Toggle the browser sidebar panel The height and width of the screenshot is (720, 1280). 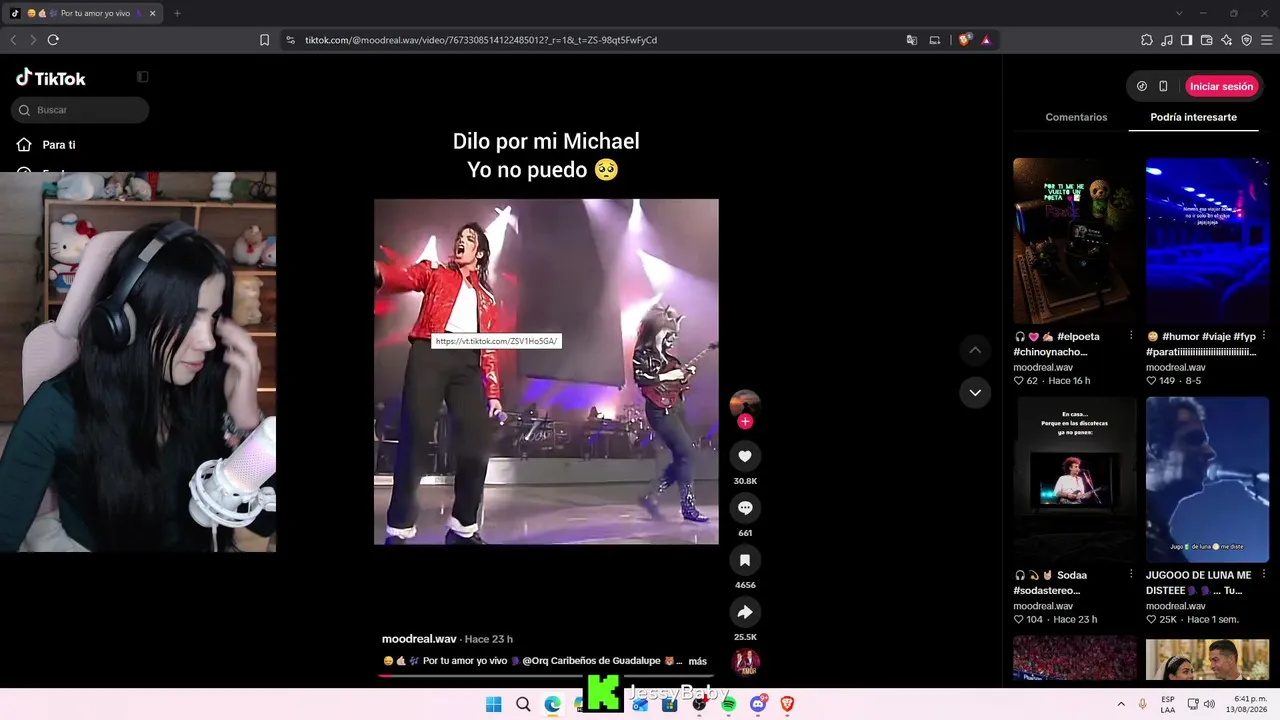(x=1186, y=40)
